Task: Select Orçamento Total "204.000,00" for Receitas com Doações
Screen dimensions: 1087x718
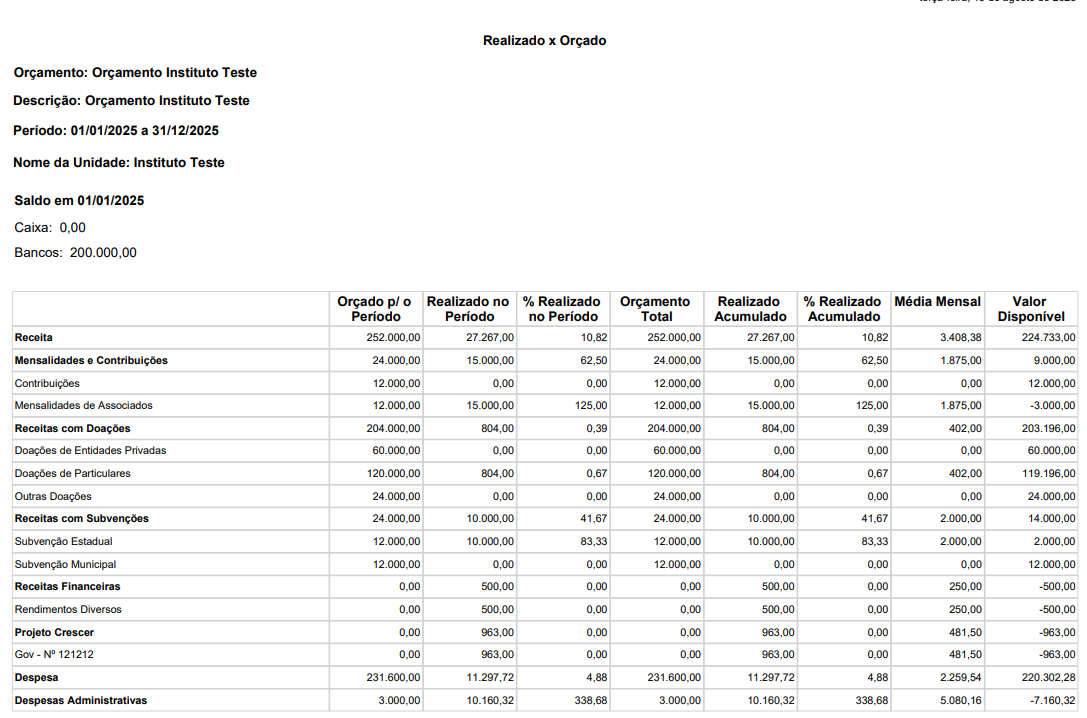Action: (674, 428)
